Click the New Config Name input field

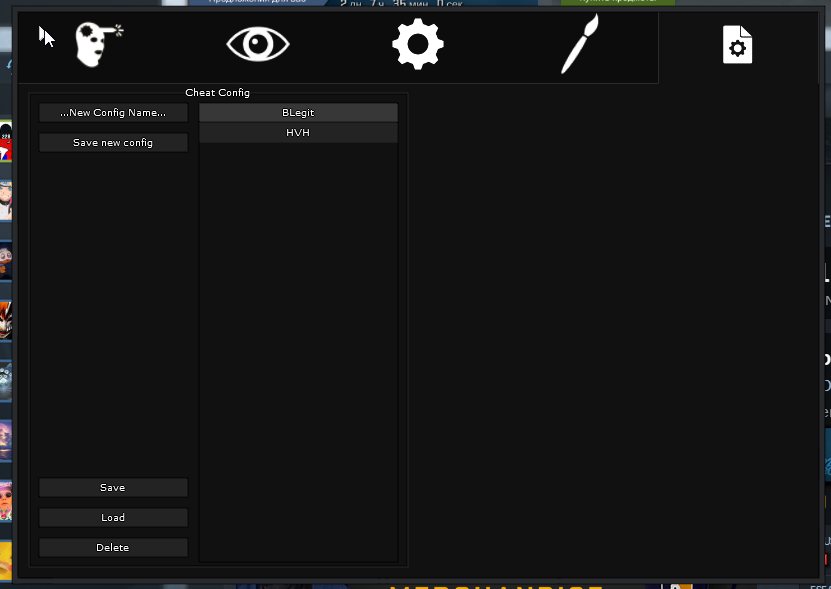pos(113,113)
